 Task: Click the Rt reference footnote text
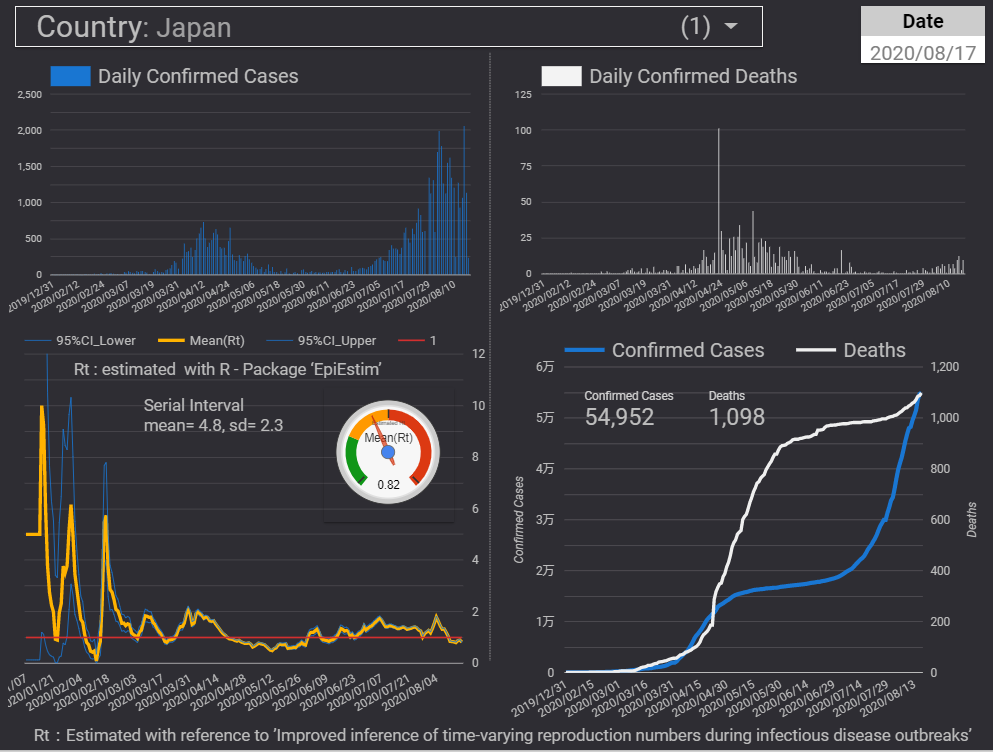click(503, 735)
